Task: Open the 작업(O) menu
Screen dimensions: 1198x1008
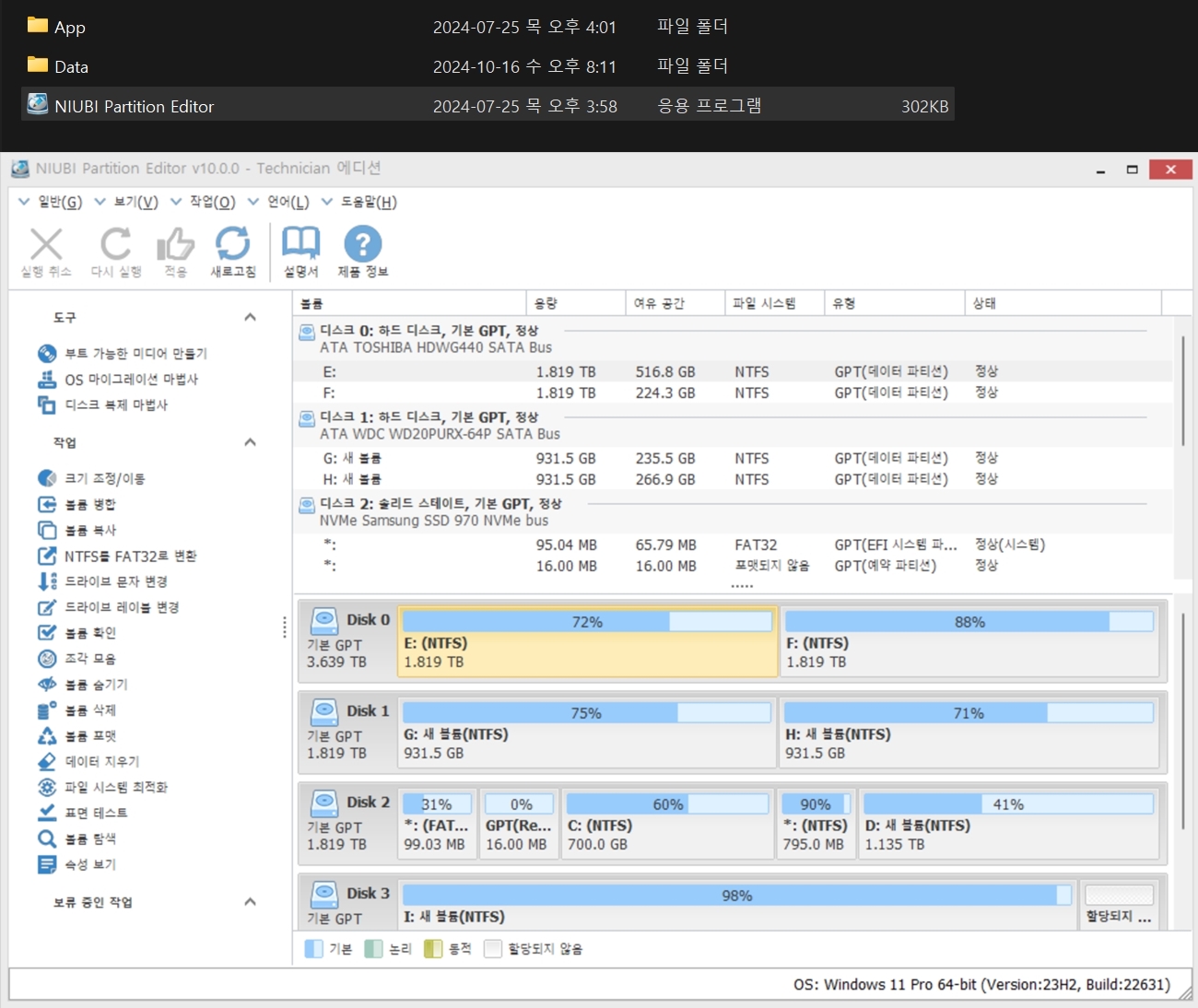Action: [x=203, y=202]
